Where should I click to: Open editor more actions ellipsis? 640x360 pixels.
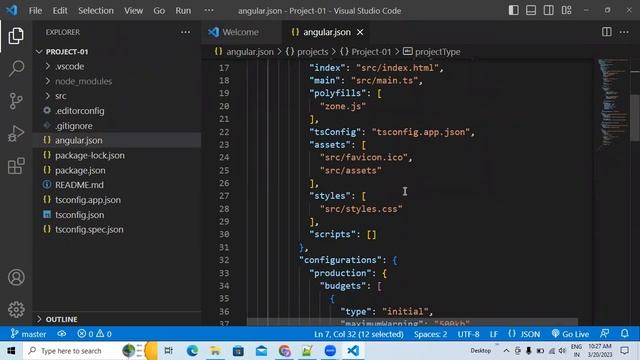624,32
